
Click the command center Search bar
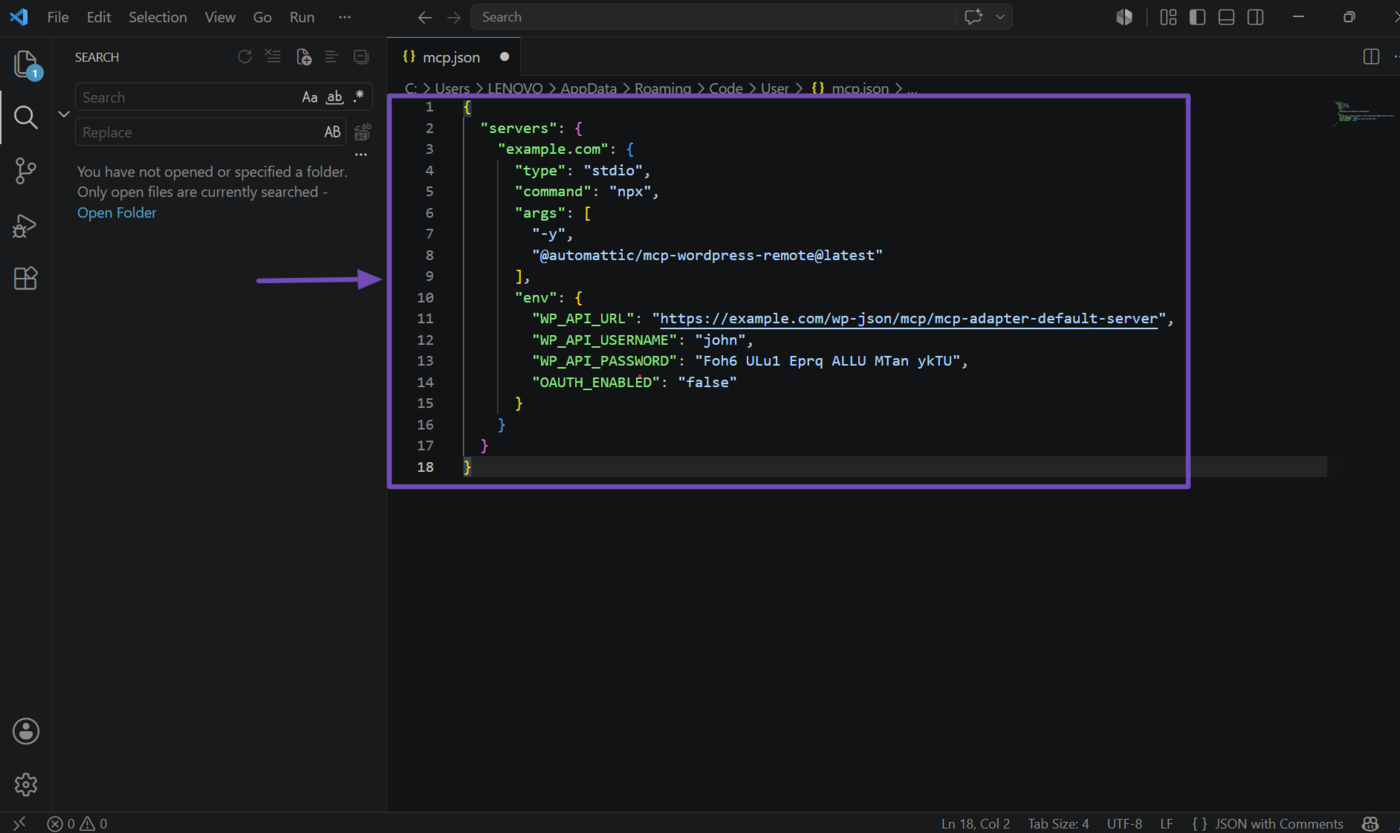[x=712, y=17]
